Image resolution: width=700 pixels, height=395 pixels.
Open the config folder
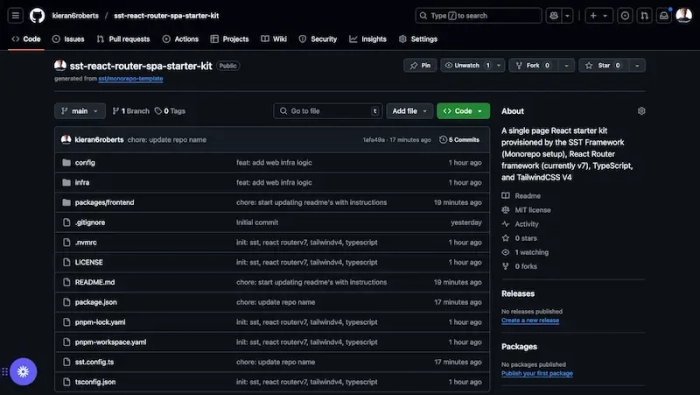[85, 163]
